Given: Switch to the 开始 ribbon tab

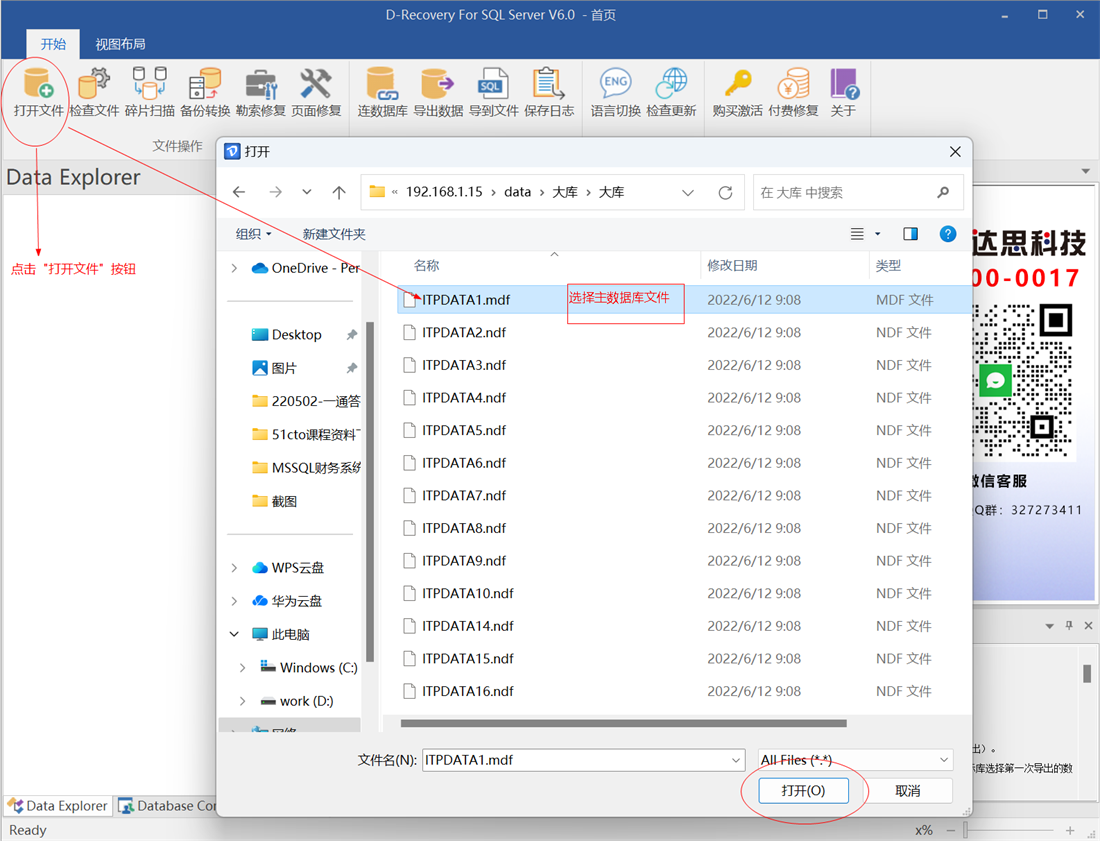Looking at the screenshot, I should coord(53,44).
